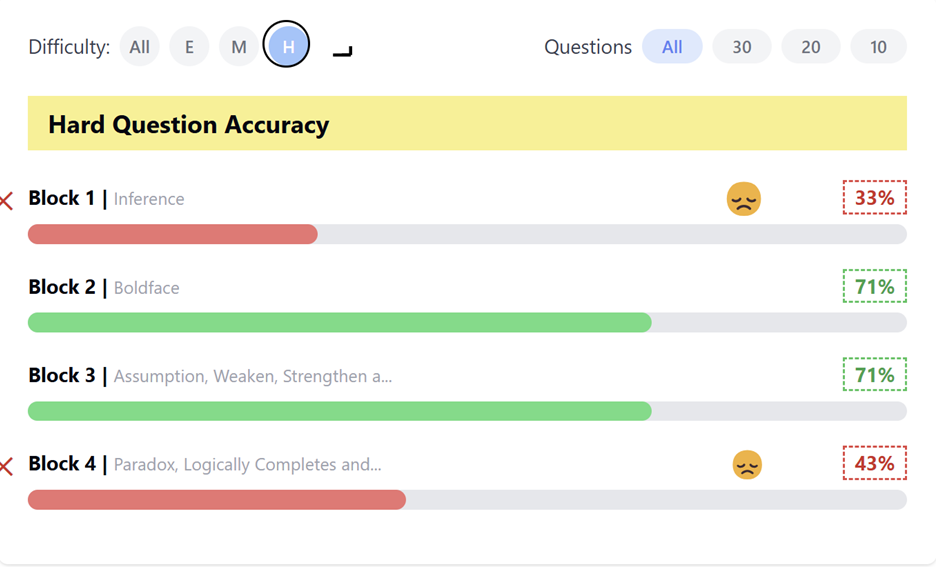Select the Medium (M) difficulty filter
This screenshot has height=567, width=936.
[238, 47]
